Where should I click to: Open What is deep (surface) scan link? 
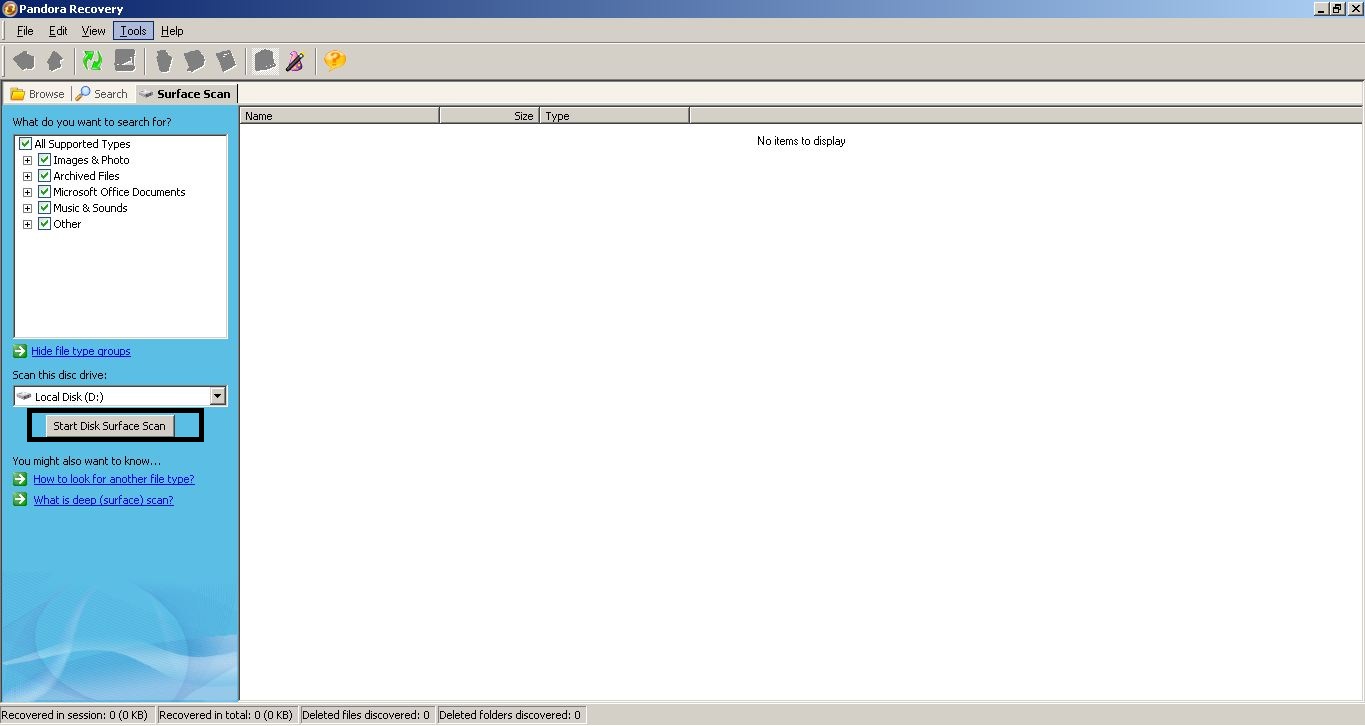103,500
